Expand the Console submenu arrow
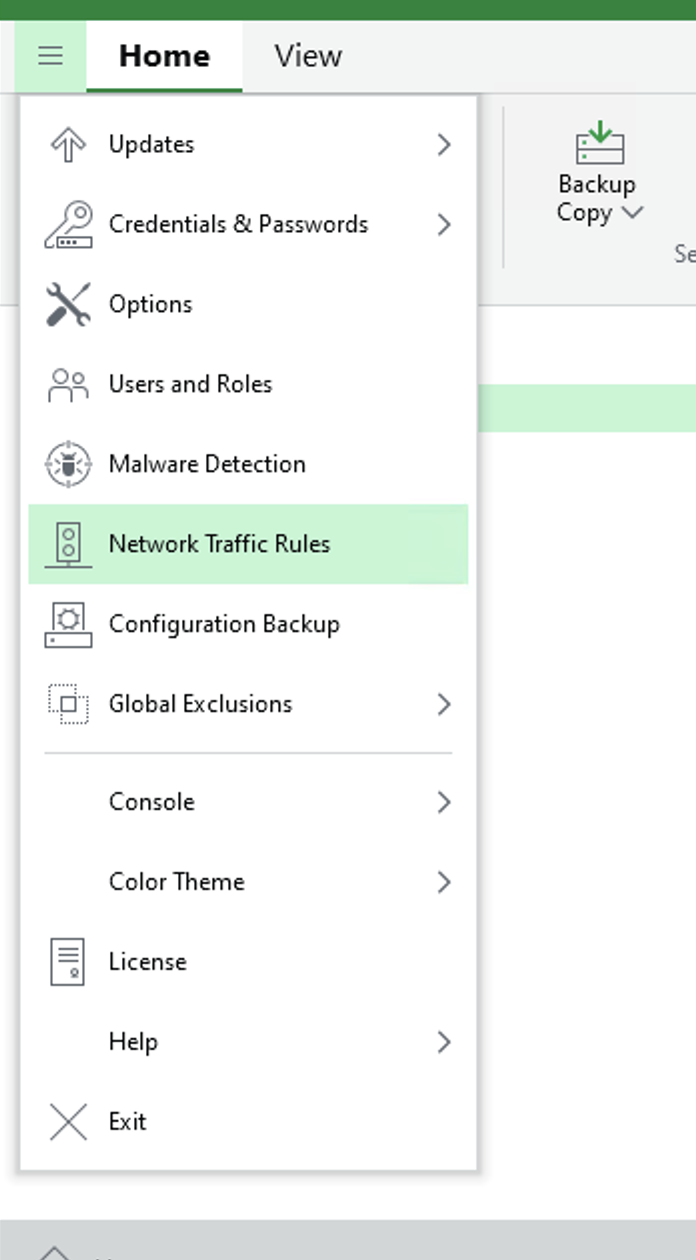This screenshot has height=1260, width=696. [444, 802]
